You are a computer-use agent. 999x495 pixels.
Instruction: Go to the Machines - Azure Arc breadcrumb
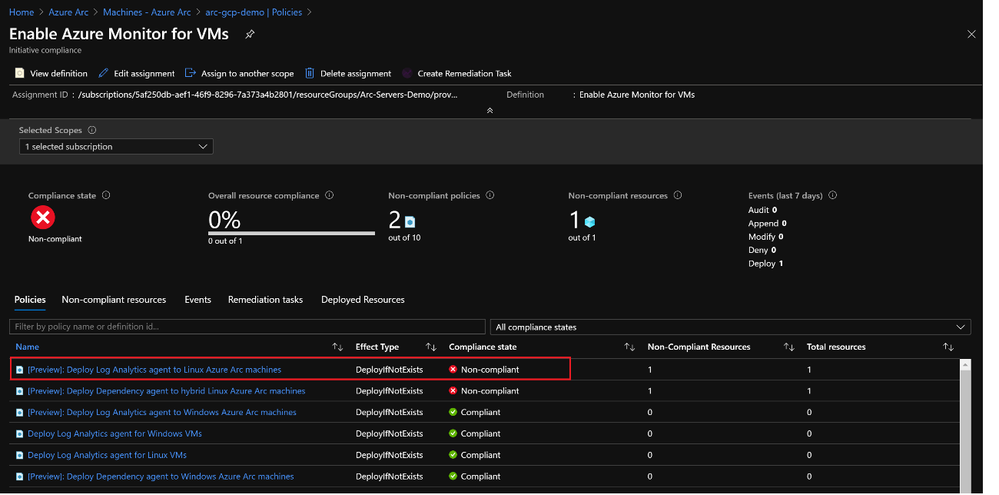[147, 12]
